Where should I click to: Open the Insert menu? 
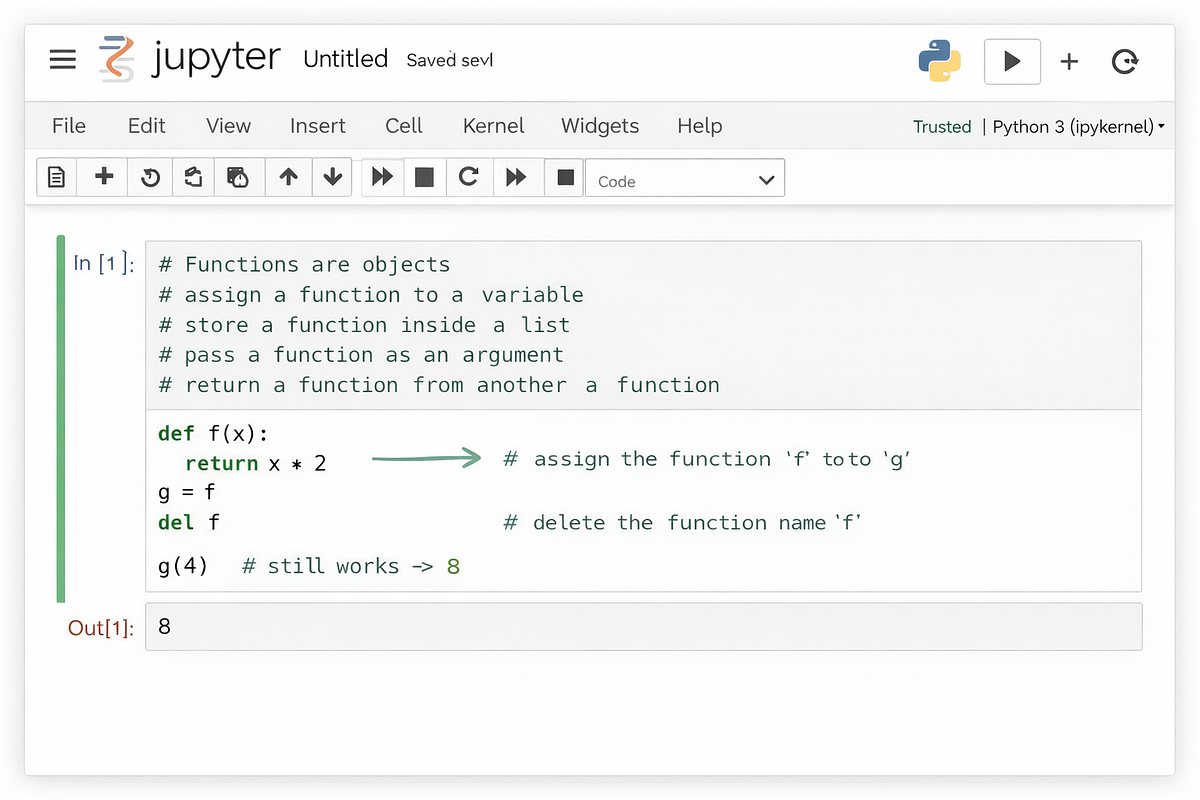tap(318, 126)
